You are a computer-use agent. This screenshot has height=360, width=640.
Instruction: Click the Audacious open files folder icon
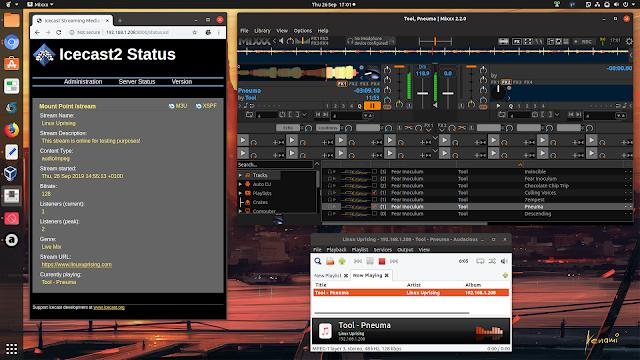[330, 261]
